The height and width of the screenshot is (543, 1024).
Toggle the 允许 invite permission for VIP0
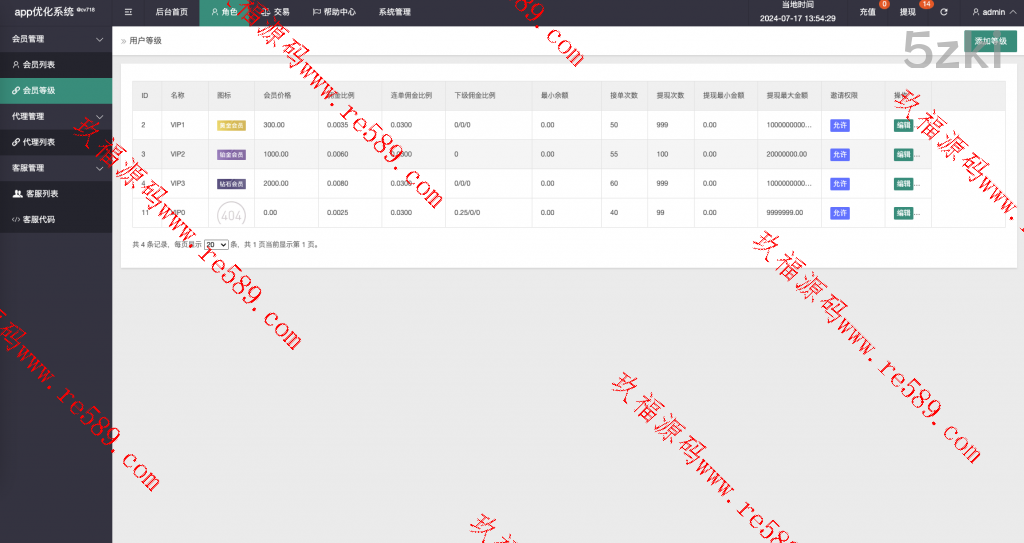click(x=839, y=213)
